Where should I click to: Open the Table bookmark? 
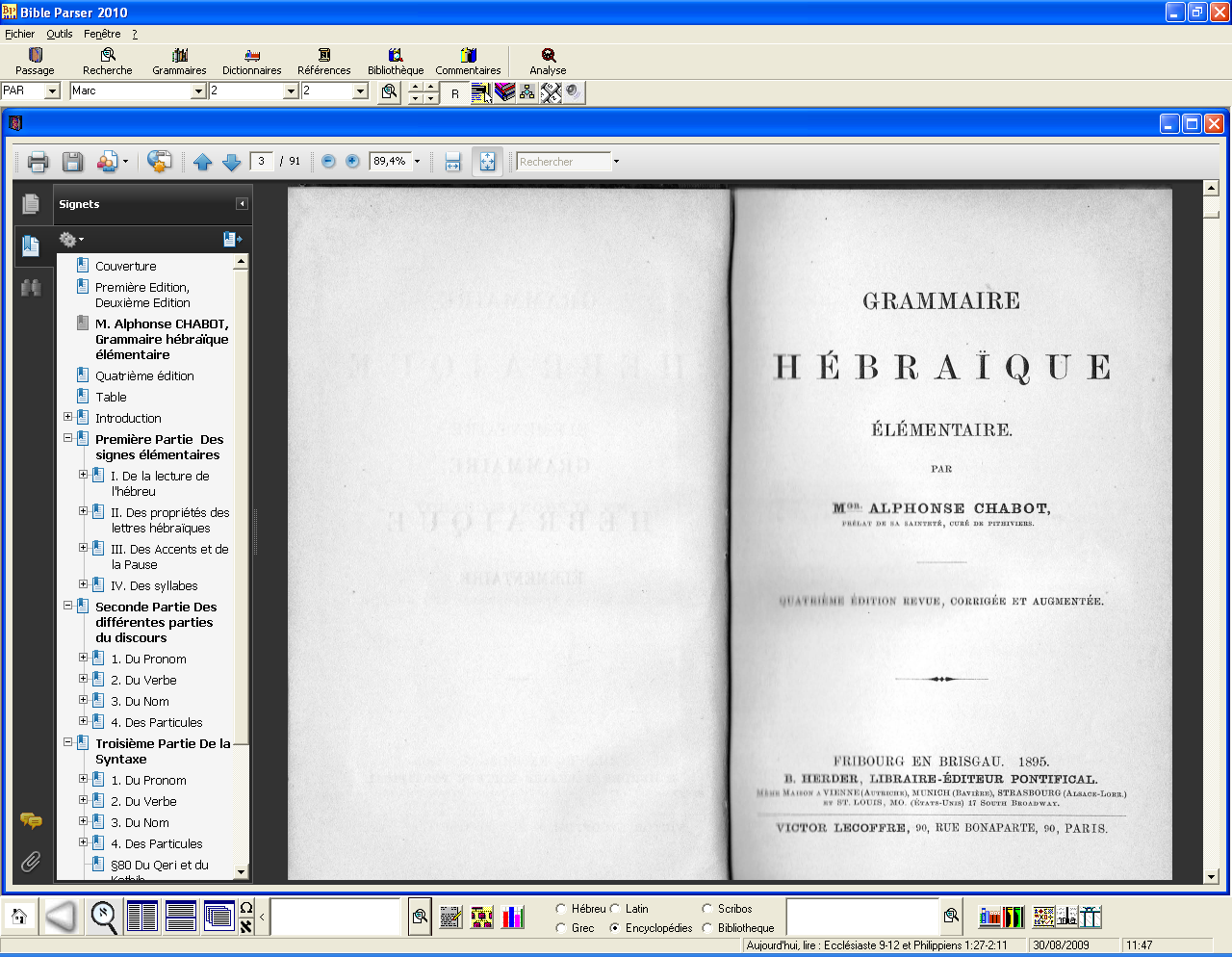click(111, 398)
